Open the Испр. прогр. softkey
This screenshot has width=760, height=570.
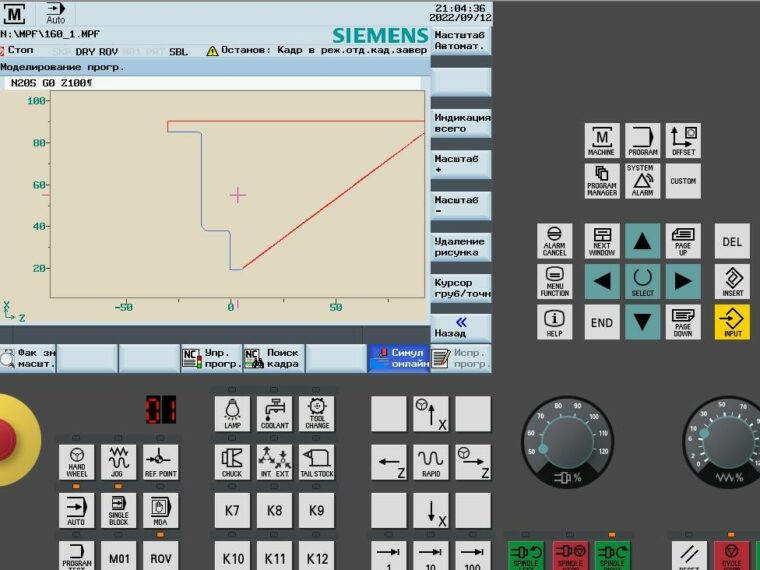(460, 359)
